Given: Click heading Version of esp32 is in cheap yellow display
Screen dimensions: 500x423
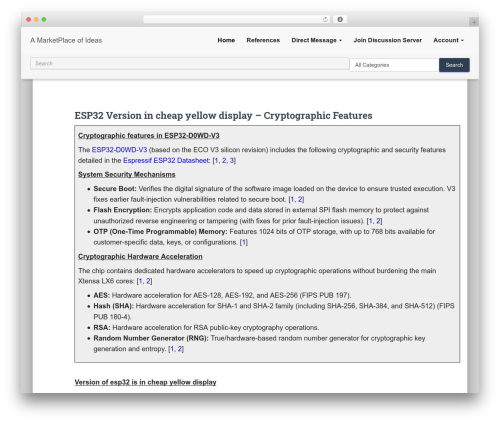Looking at the screenshot, I should pos(145,382).
